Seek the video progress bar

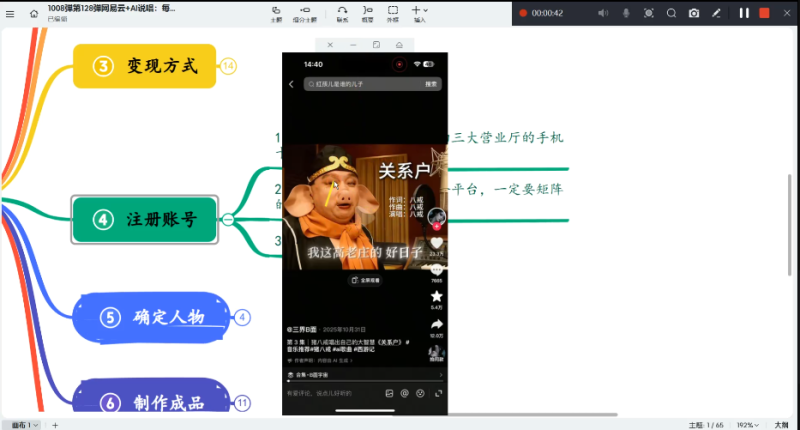[x=365, y=381]
